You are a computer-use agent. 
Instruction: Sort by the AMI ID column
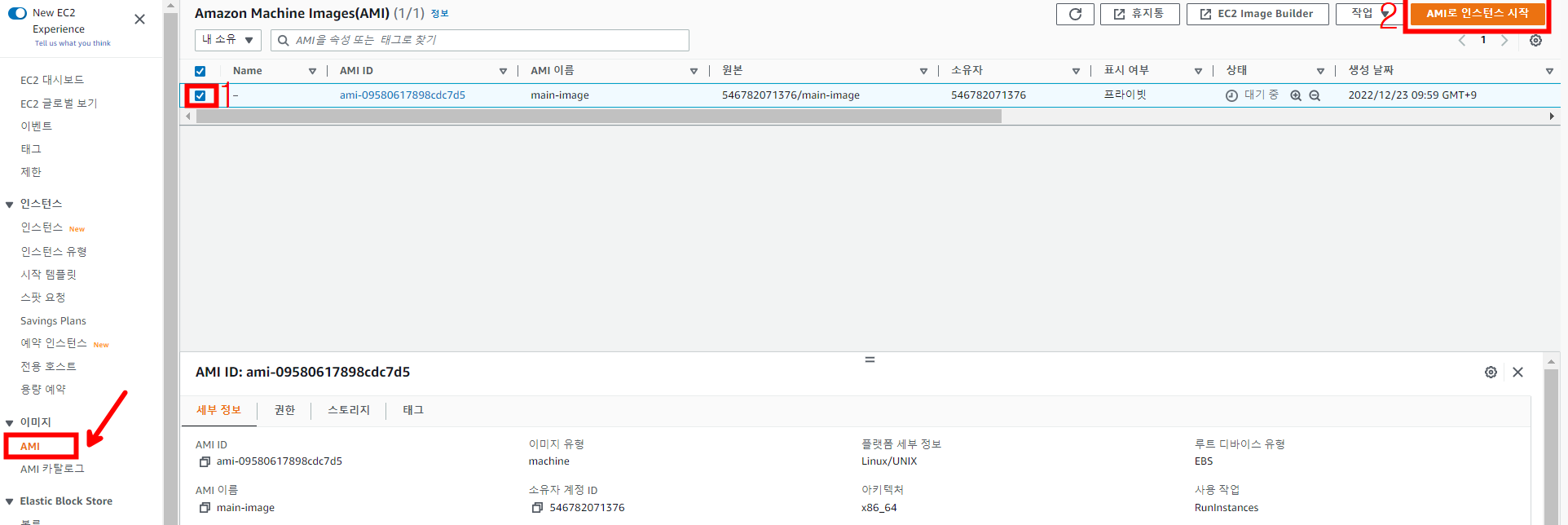503,72
